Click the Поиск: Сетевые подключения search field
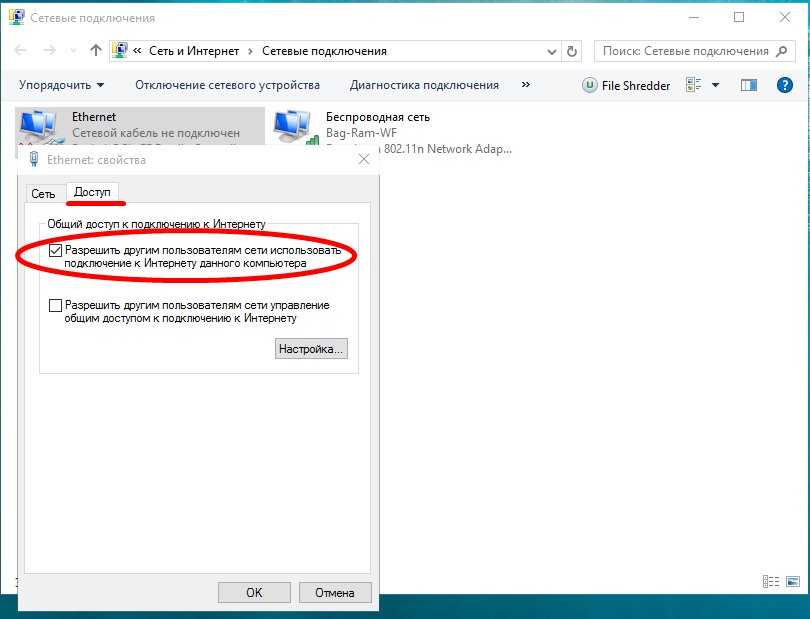Viewport: 810px width, 619px height. click(685, 51)
